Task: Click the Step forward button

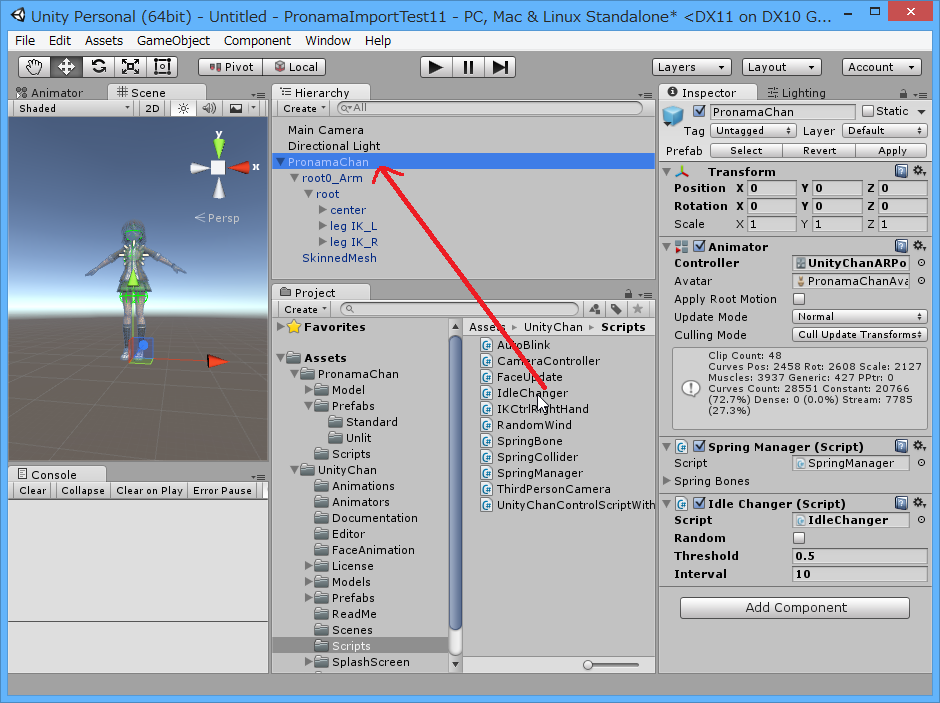Action: pyautogui.click(x=500, y=67)
